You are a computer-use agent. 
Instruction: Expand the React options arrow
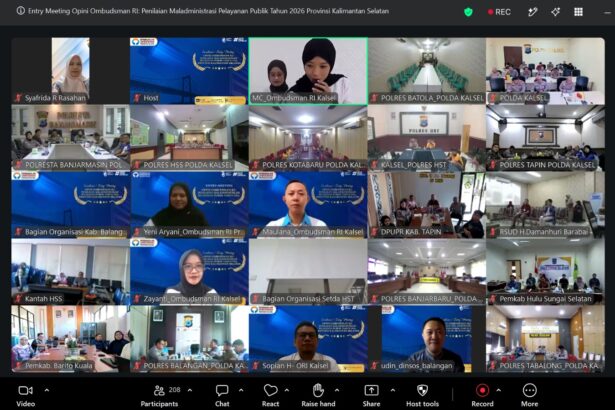(x=287, y=390)
